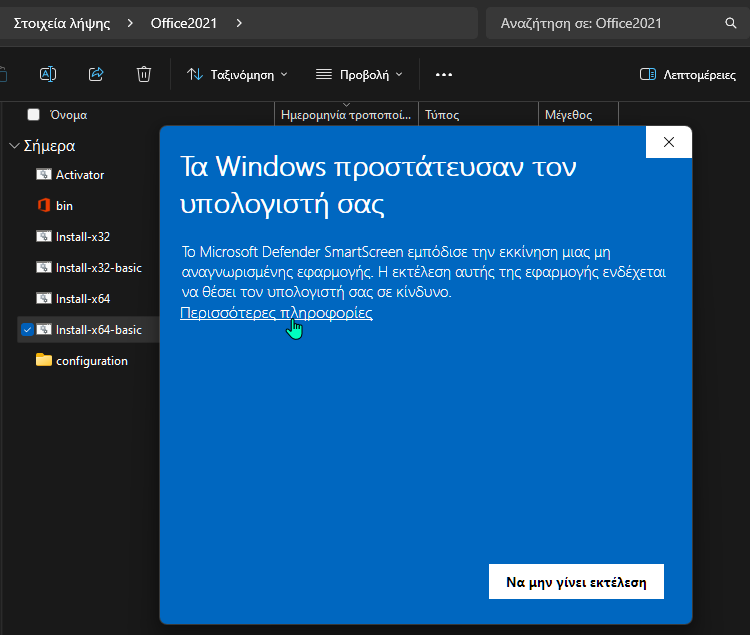Sort by Ημερομηνία τροποποίησης column header

346,115
